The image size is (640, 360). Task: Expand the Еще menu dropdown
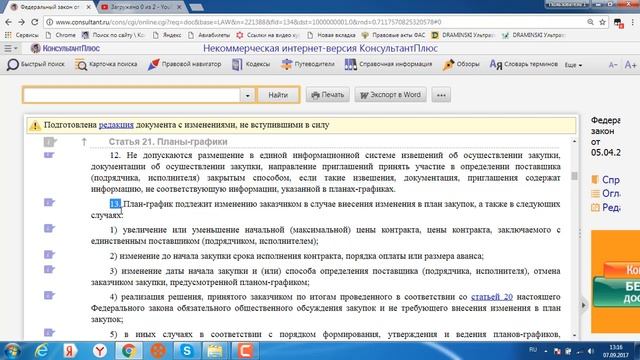click(573, 65)
